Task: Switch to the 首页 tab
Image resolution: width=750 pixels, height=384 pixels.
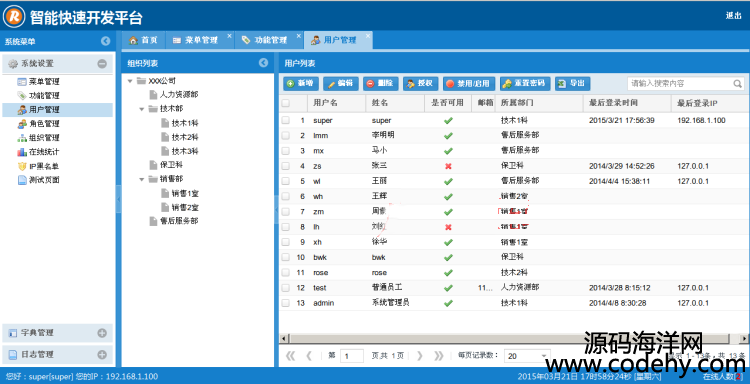Action: pyautogui.click(x=143, y=40)
